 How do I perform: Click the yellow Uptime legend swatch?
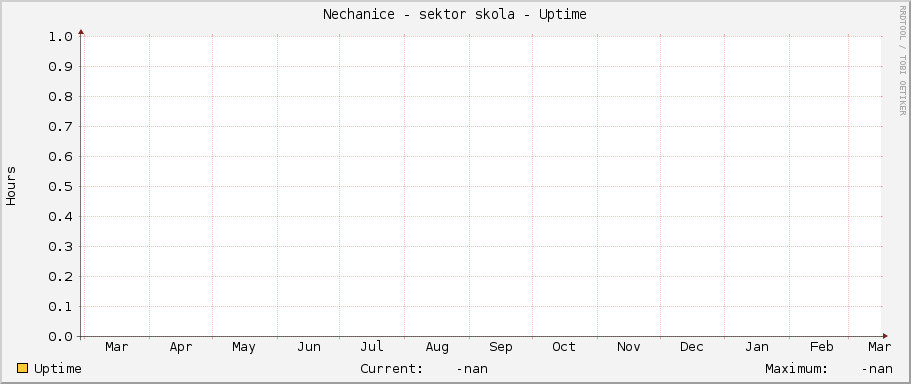coord(23,368)
